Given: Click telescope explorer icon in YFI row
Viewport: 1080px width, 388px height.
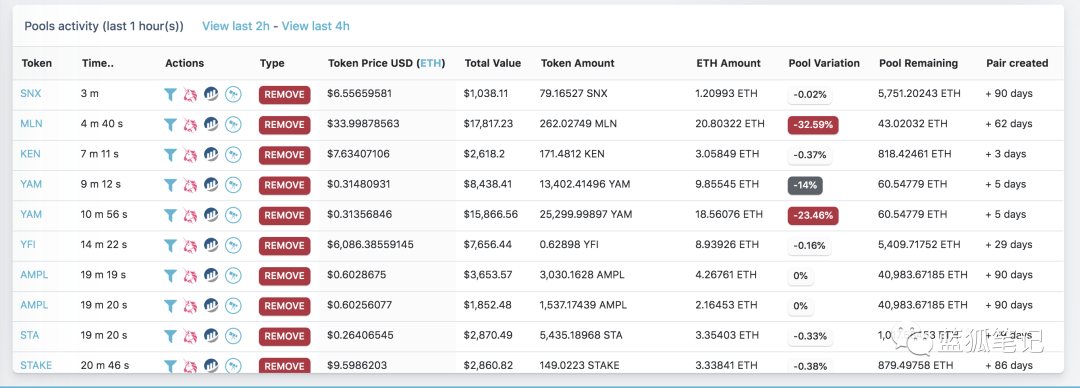Looking at the screenshot, I should (233, 245).
